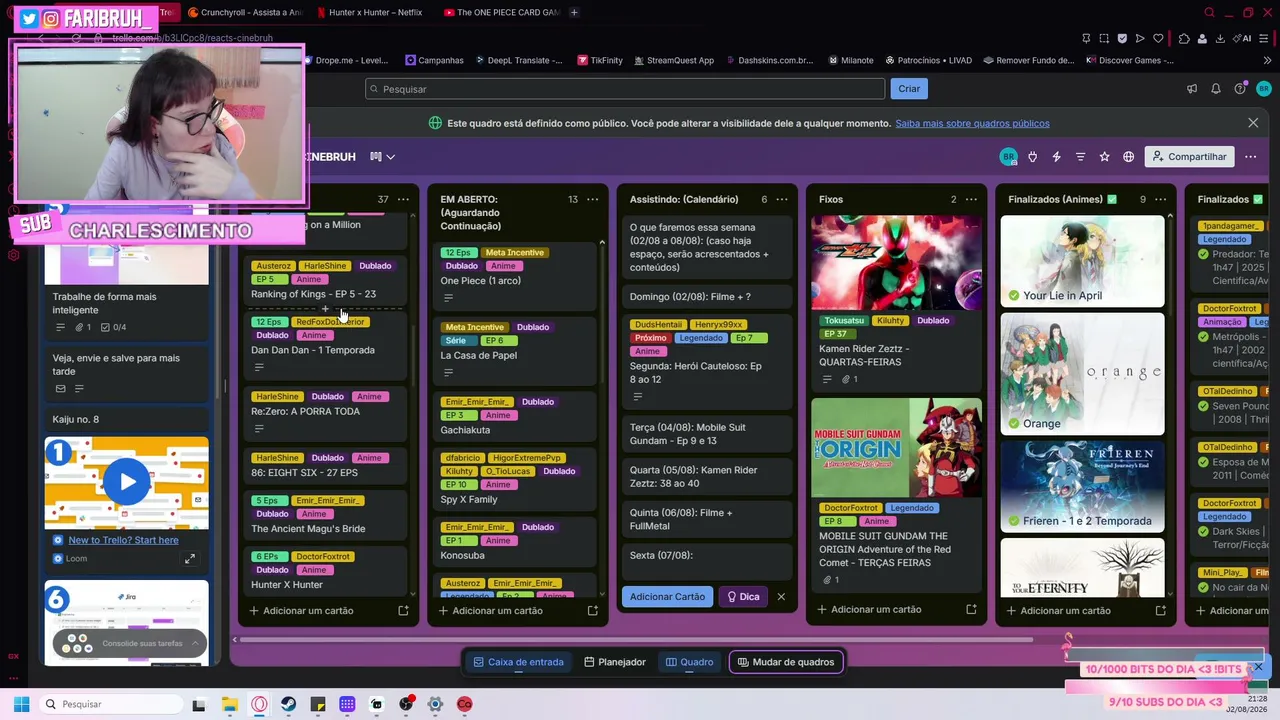Viewport: 1280px width, 720px height.
Task: Focus the Windows taskbar search box
Action: click(112, 704)
